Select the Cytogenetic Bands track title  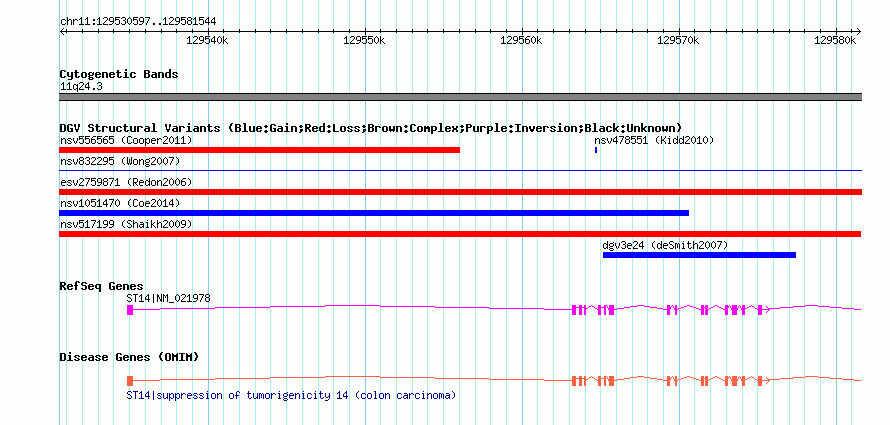119,74
